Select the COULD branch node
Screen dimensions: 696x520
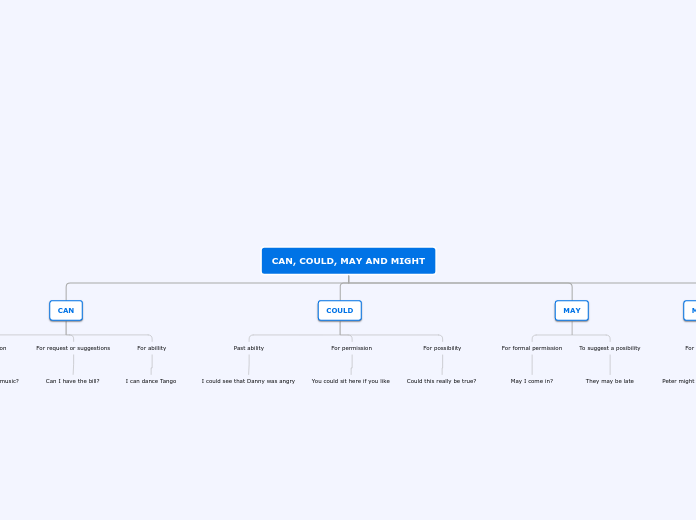(340, 310)
